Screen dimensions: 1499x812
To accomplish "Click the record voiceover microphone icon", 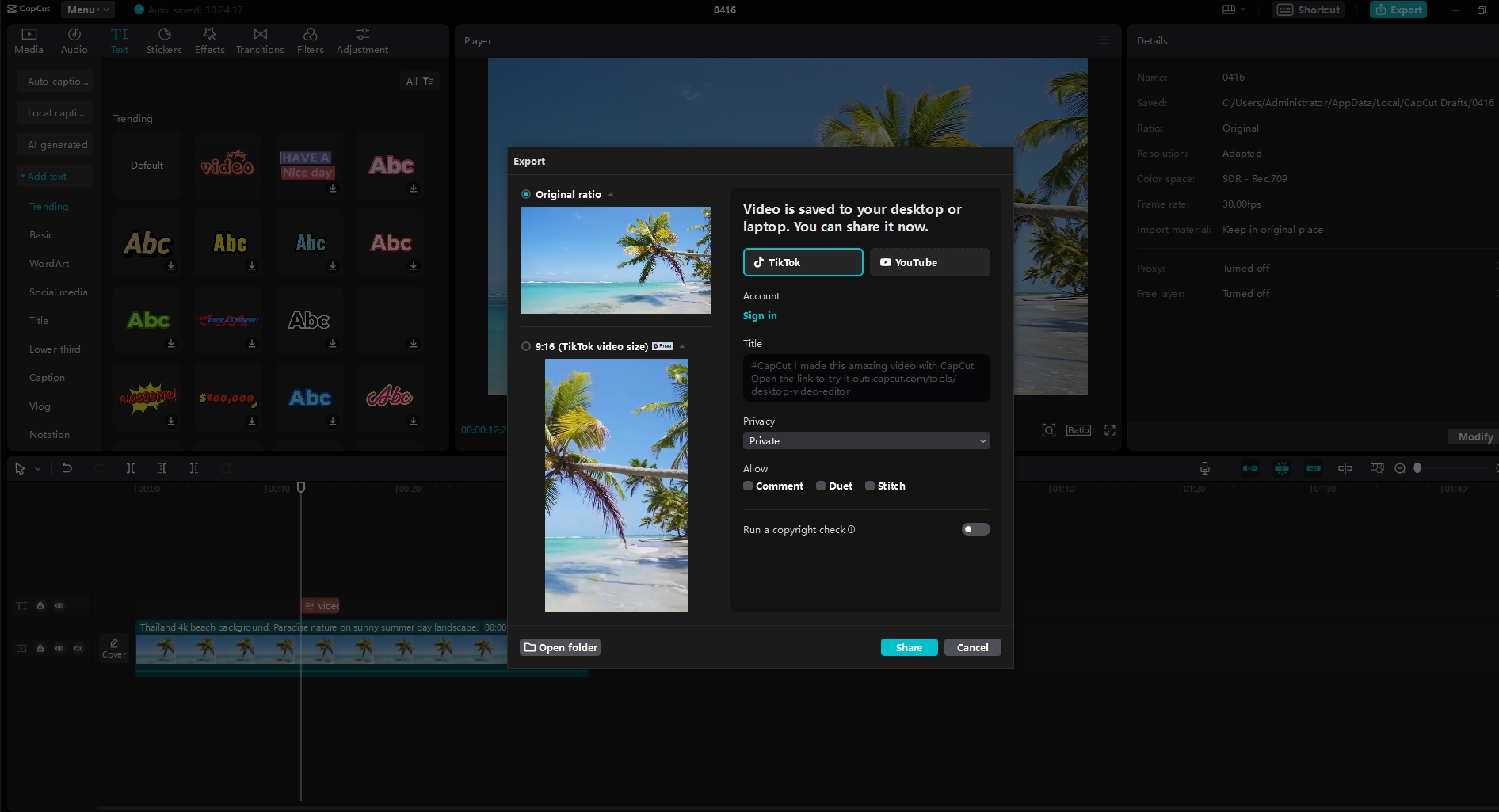I will coord(1204,467).
